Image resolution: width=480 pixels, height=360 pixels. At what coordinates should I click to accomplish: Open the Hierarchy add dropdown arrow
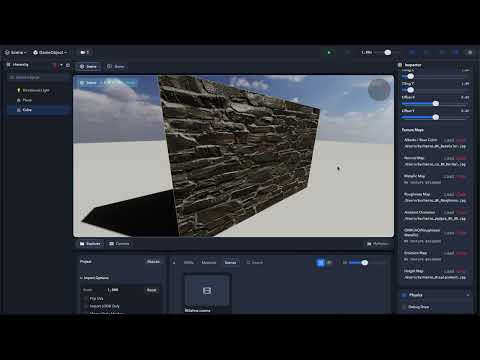point(61,65)
